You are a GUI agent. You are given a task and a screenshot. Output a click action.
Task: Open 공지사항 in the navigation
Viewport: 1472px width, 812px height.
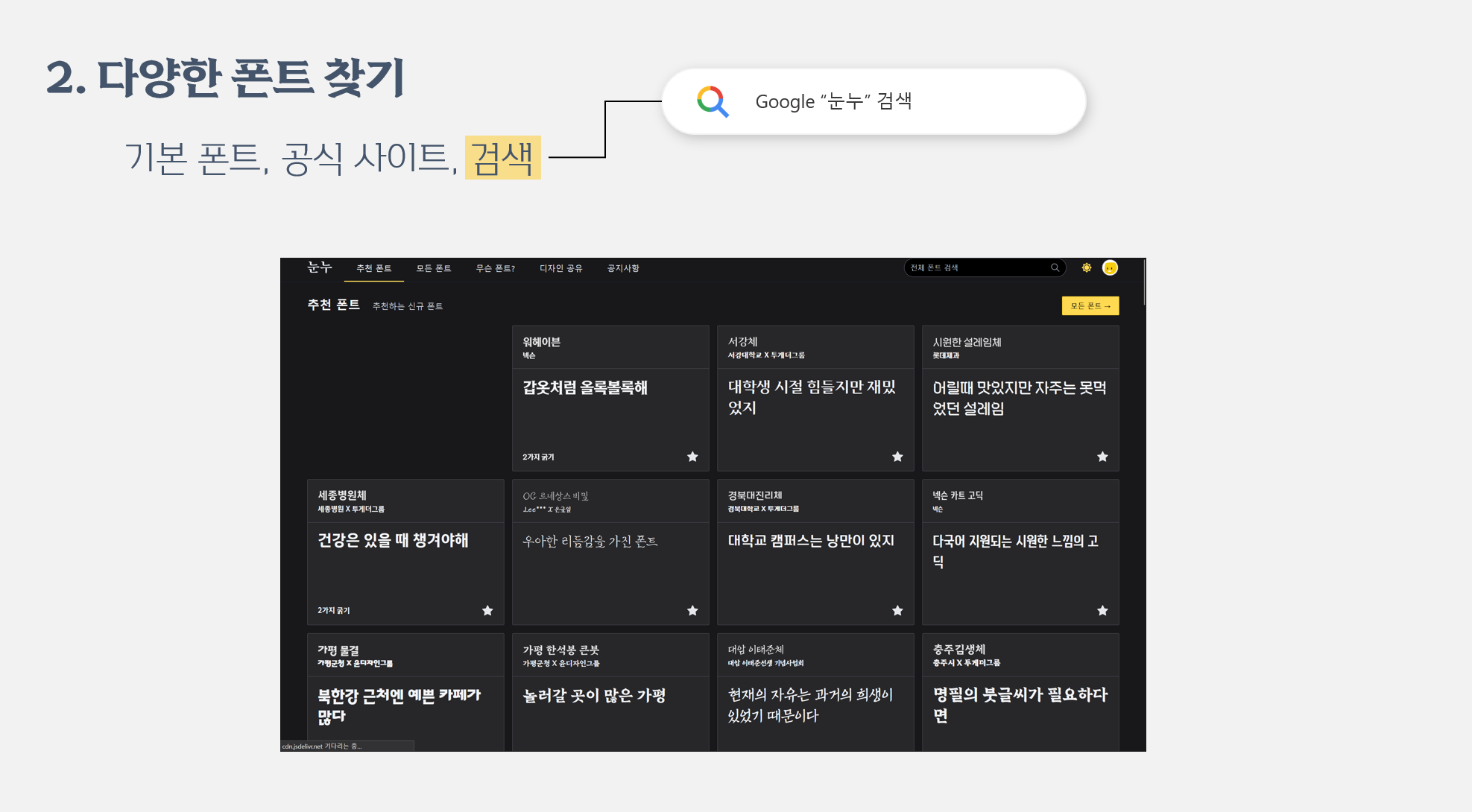(623, 268)
